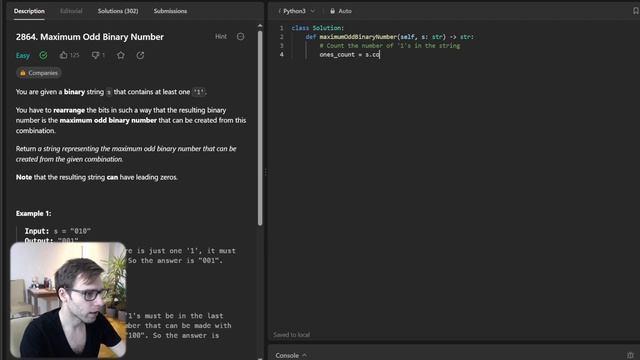
Task: Click the bookmark icon in editor toolbar
Action: pos(635,11)
